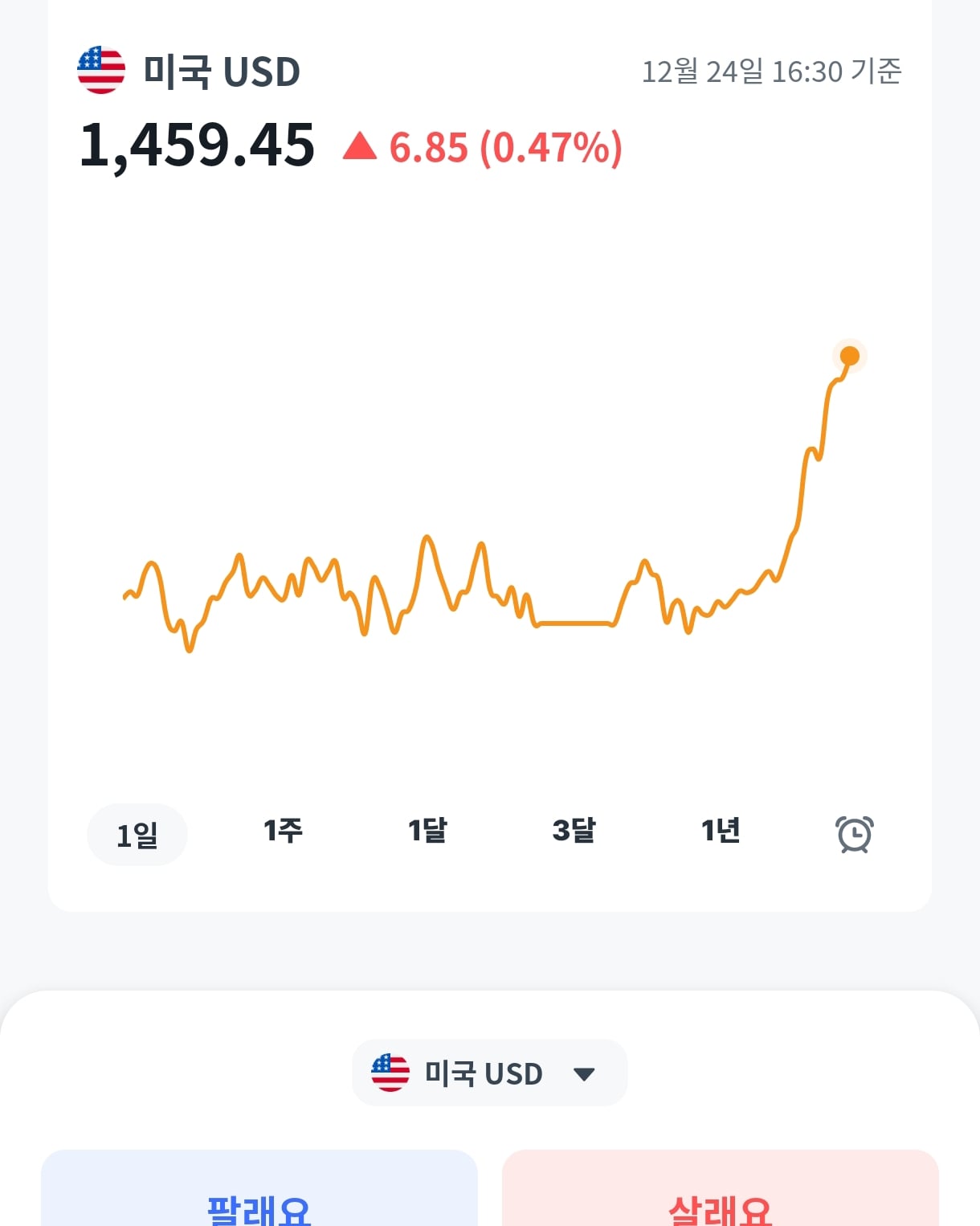Select the orange endpoint dot on the chart
The image size is (980, 1226).
pyautogui.click(x=849, y=356)
